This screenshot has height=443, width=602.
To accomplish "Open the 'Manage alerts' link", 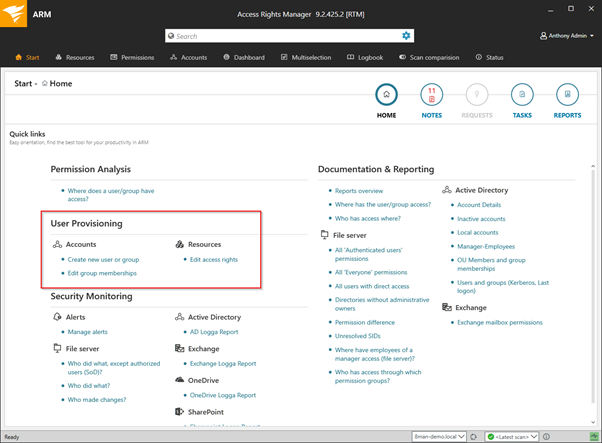I will (88, 332).
